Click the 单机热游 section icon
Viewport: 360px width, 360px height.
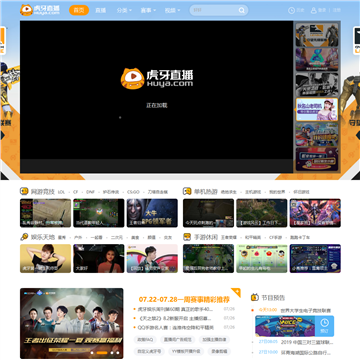coord(187,191)
